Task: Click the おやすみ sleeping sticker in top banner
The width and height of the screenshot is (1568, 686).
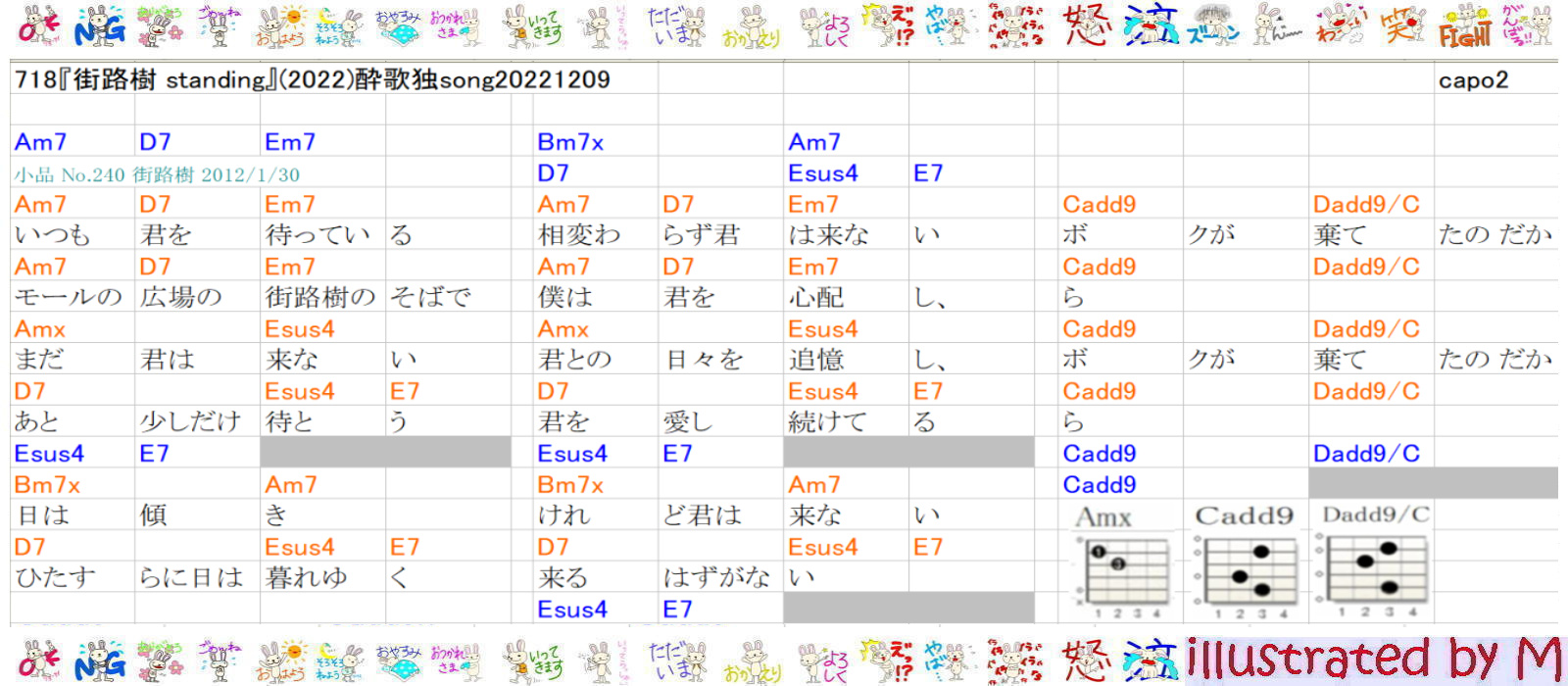Action: click(x=399, y=27)
